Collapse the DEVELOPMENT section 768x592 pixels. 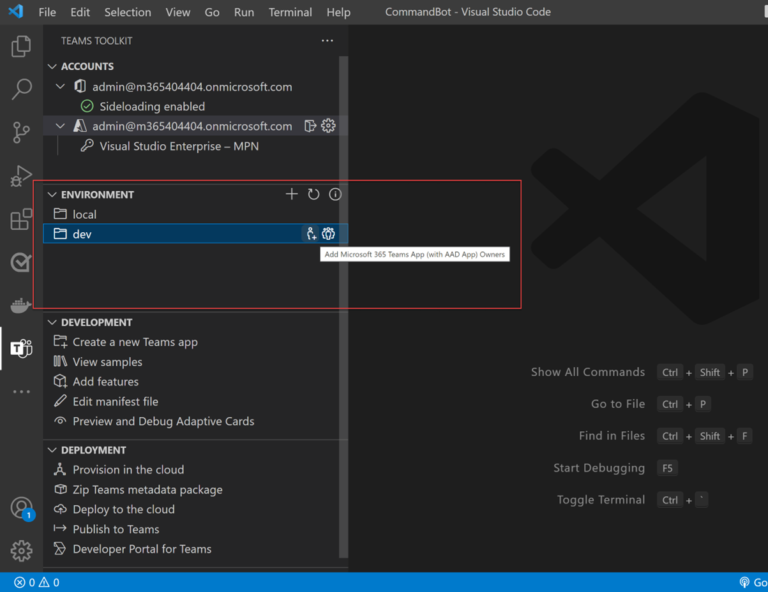pos(52,323)
